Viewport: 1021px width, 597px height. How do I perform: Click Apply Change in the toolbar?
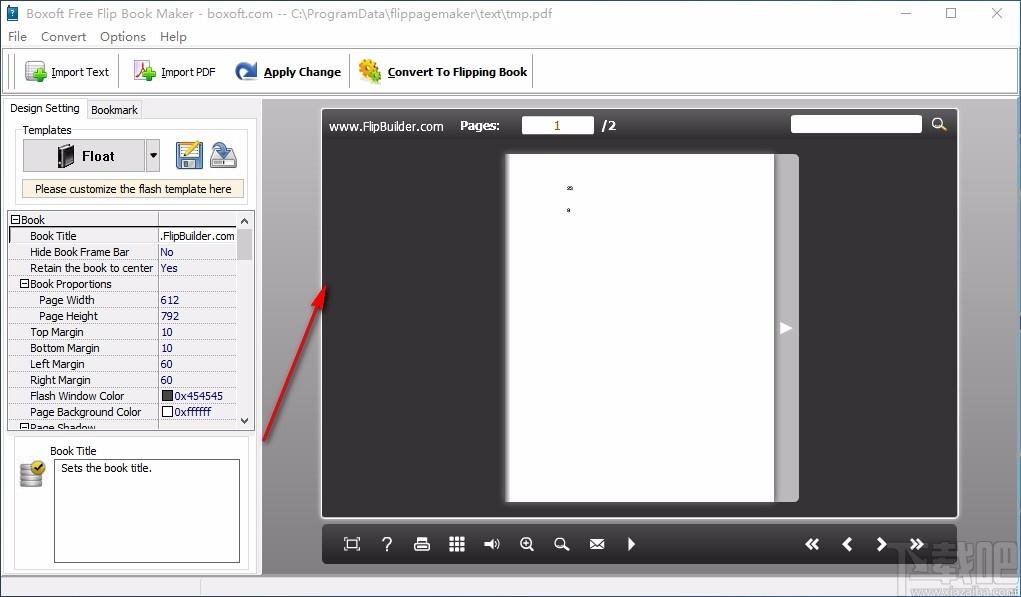[x=288, y=72]
